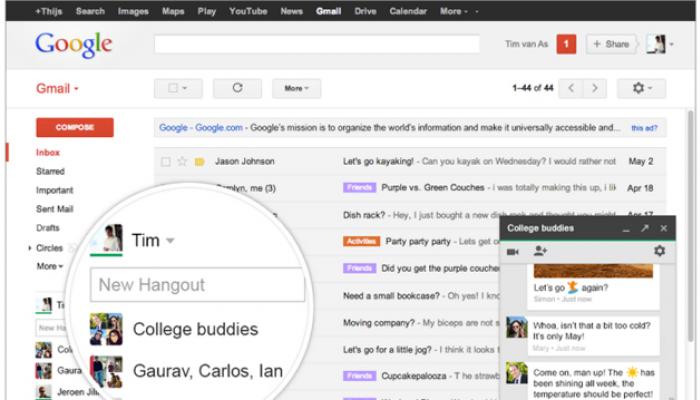700x400 pixels.
Task: Open 'Moving company?' email
Action: 379,322
